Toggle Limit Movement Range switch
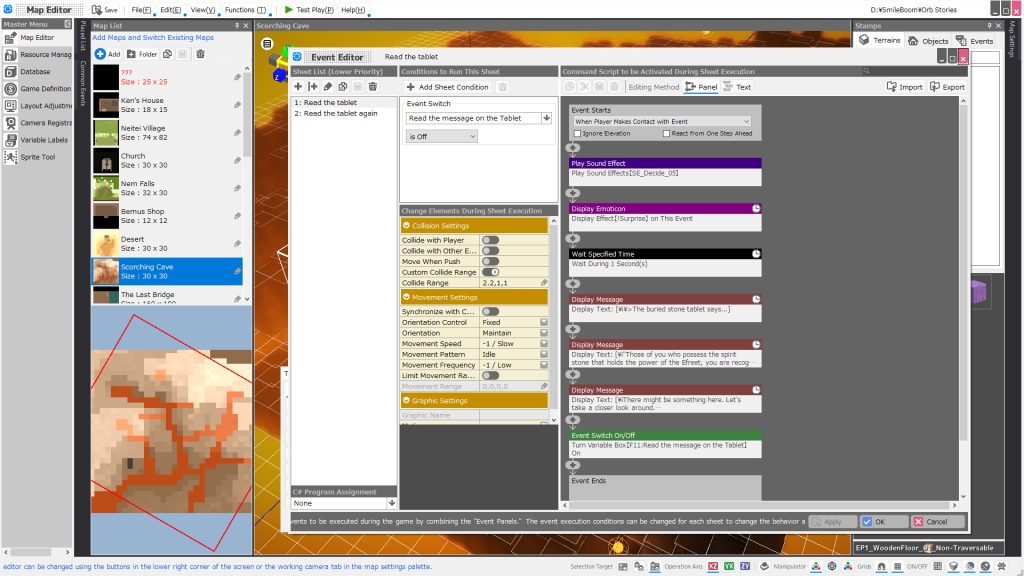Viewport: 1024px width, 576px height. 490,376
